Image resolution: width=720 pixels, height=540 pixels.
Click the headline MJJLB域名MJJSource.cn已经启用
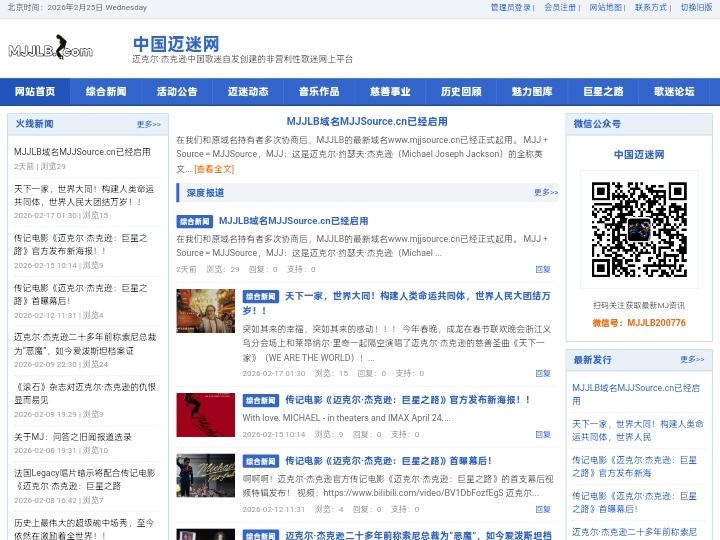pyautogui.click(x=367, y=122)
